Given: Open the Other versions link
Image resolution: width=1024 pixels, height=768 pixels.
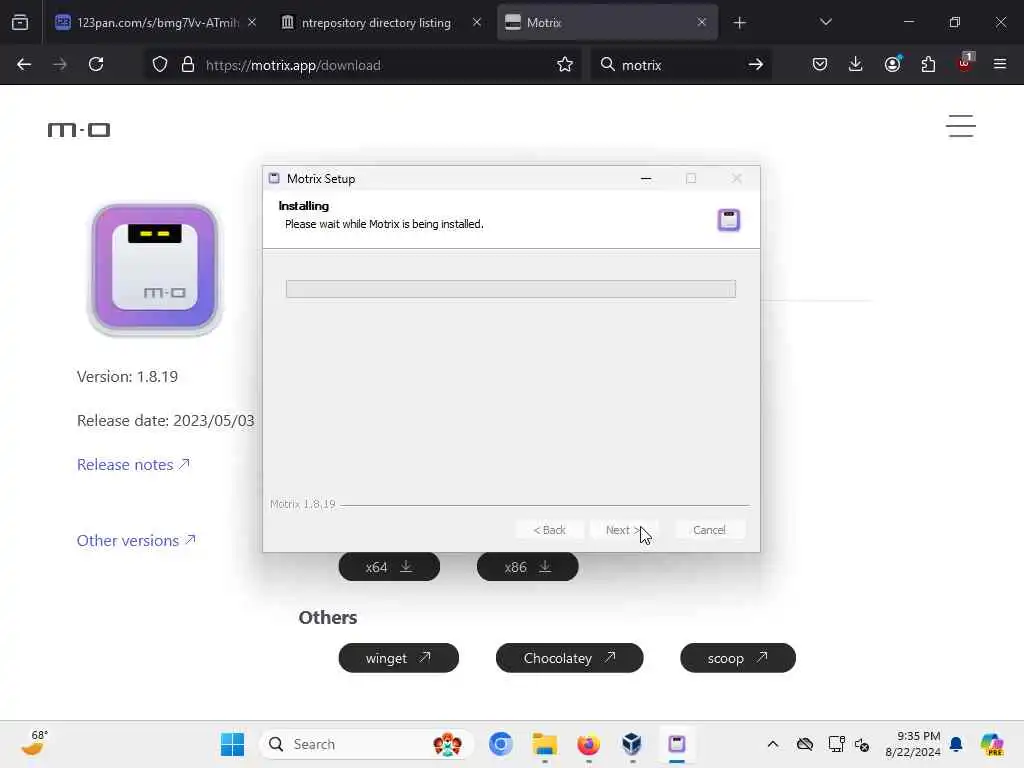Looking at the screenshot, I should coord(136,541).
